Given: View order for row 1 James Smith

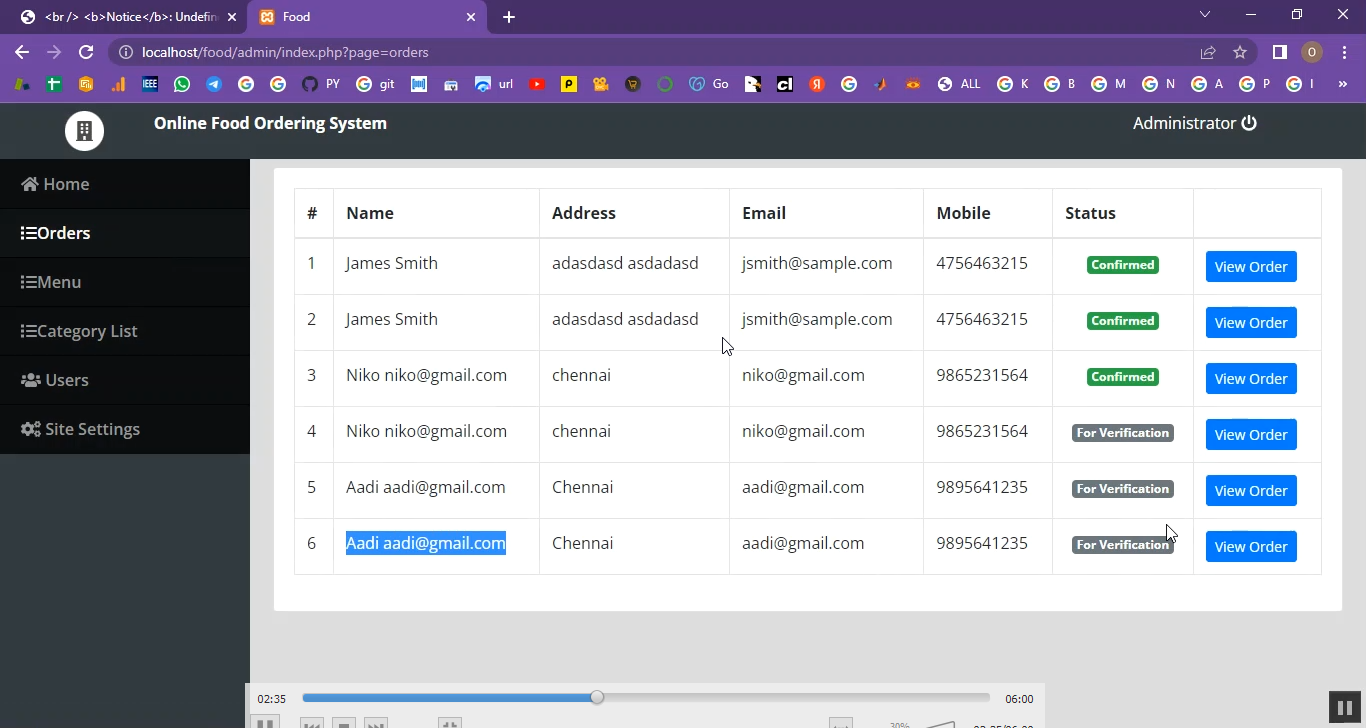Looking at the screenshot, I should coord(1250,267).
